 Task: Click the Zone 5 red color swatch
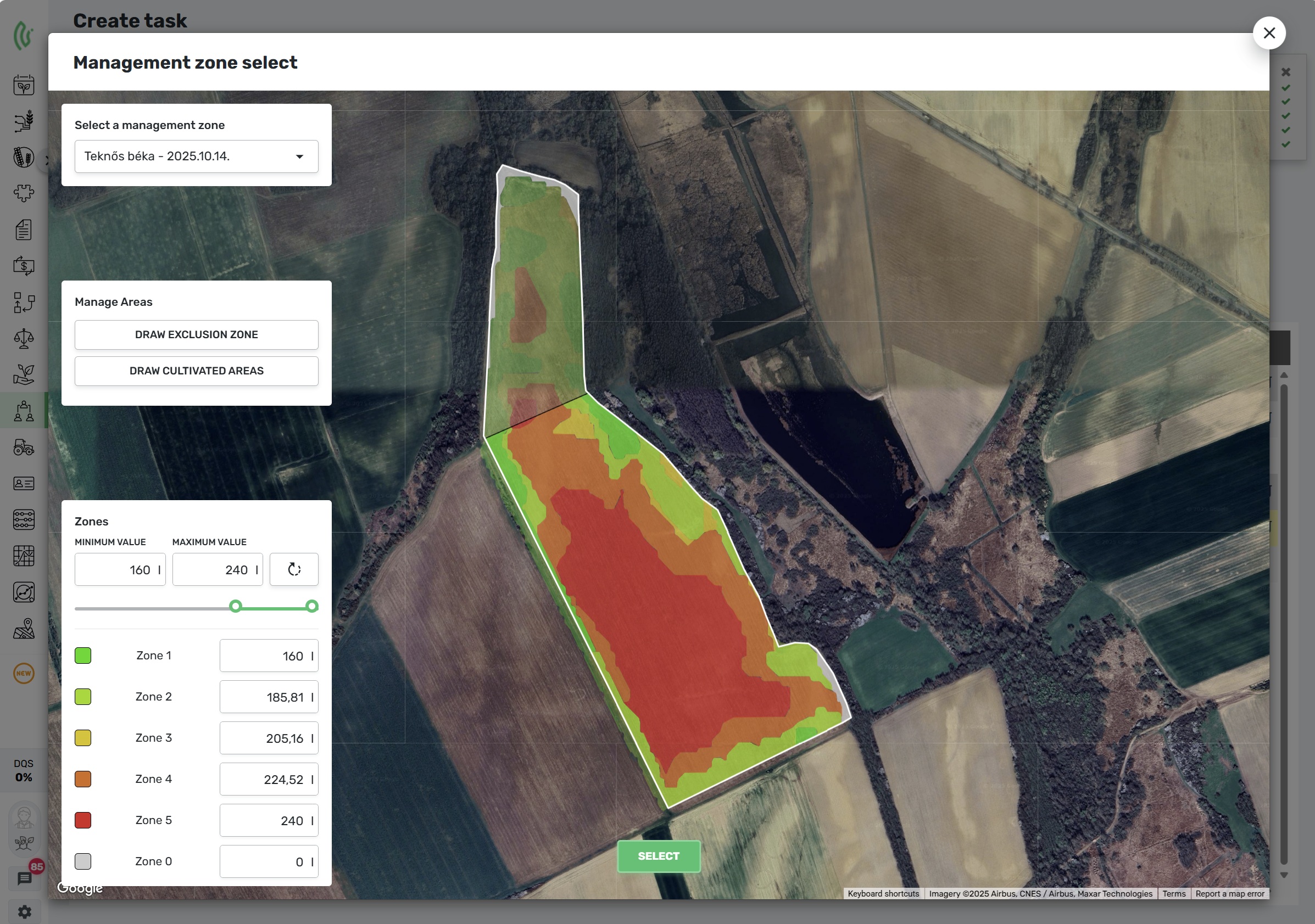83,820
